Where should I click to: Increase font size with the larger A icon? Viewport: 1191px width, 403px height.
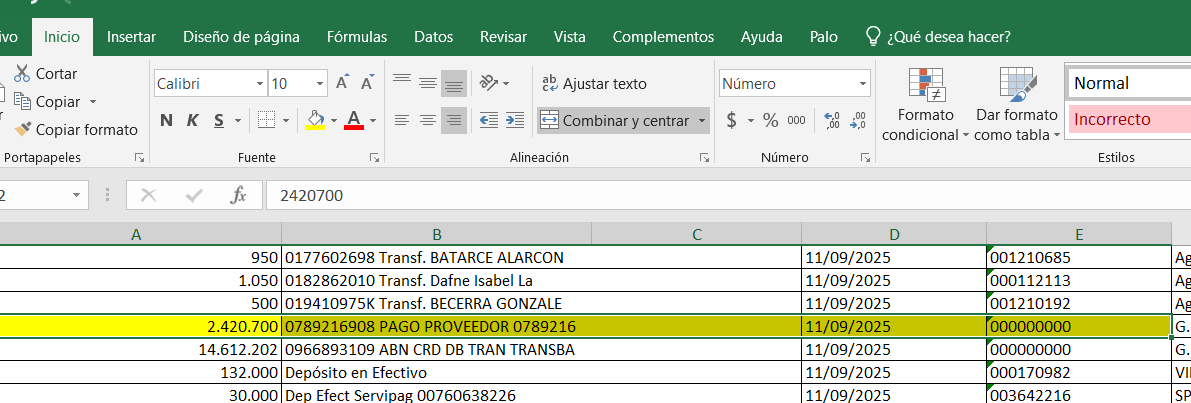pyautogui.click(x=342, y=83)
